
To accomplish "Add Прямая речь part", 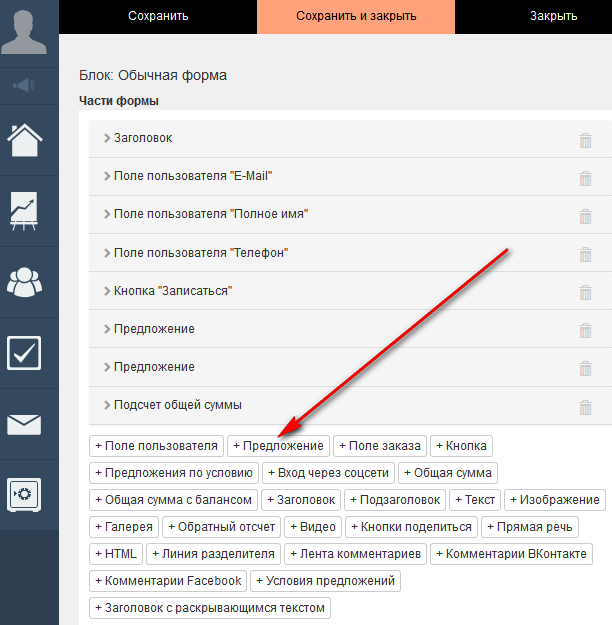I will (530, 527).
